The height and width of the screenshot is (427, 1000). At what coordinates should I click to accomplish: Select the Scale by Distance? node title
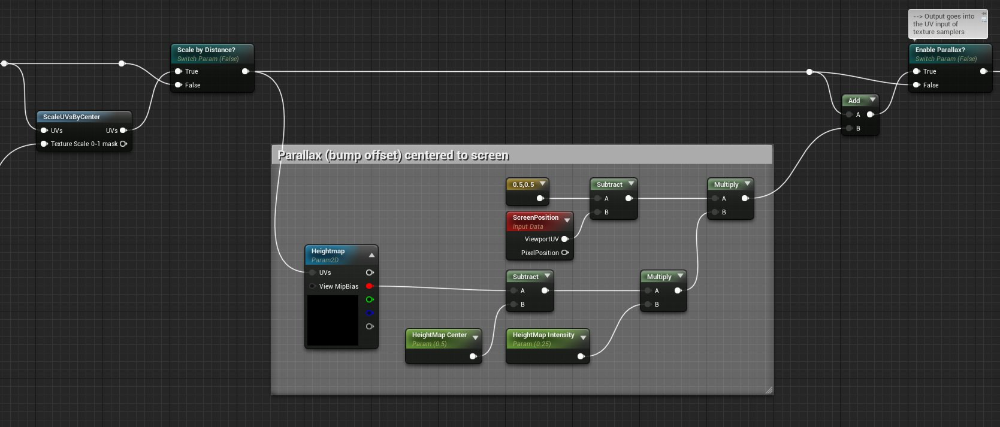click(x=206, y=50)
